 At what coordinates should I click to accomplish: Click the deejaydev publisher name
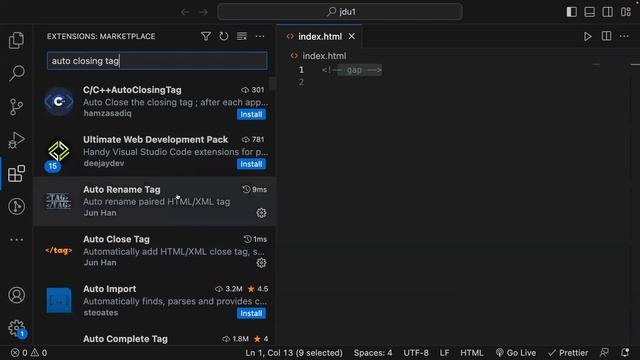[104, 163]
